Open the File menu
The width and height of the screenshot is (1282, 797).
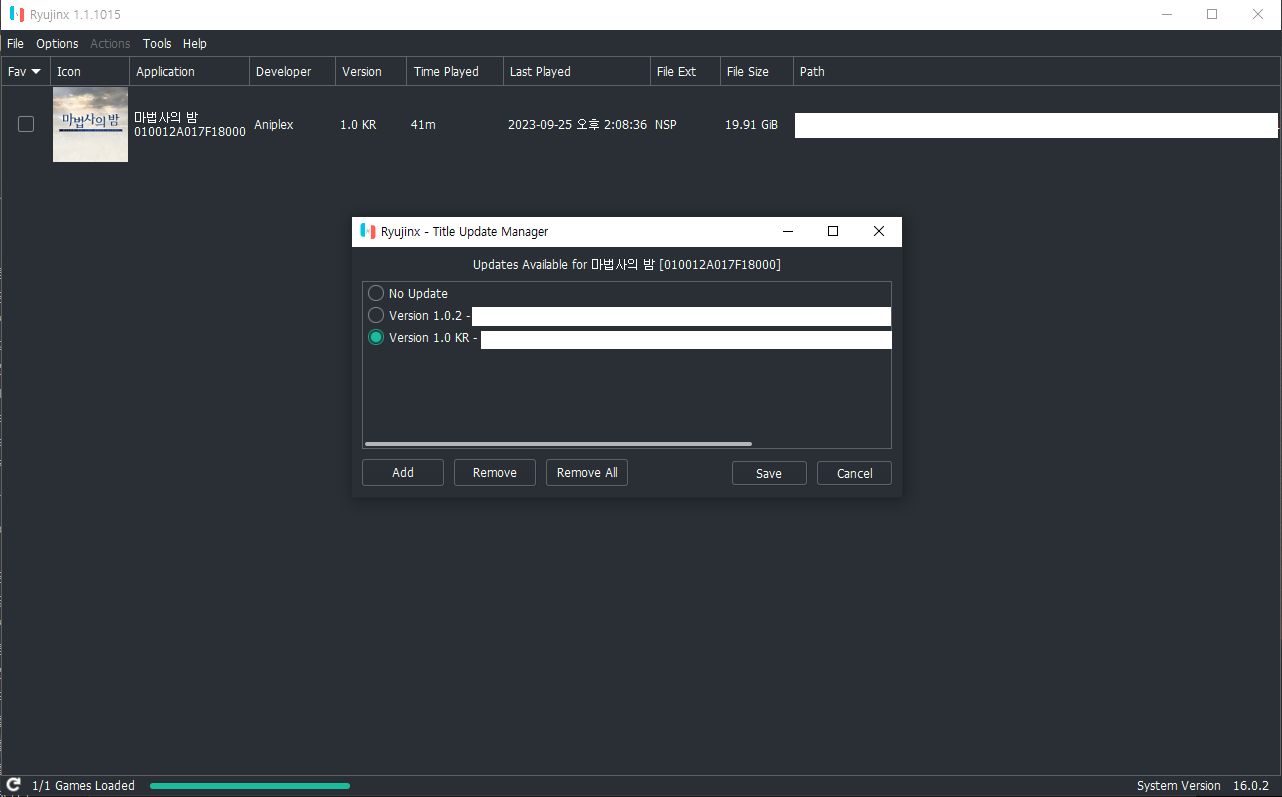point(15,44)
